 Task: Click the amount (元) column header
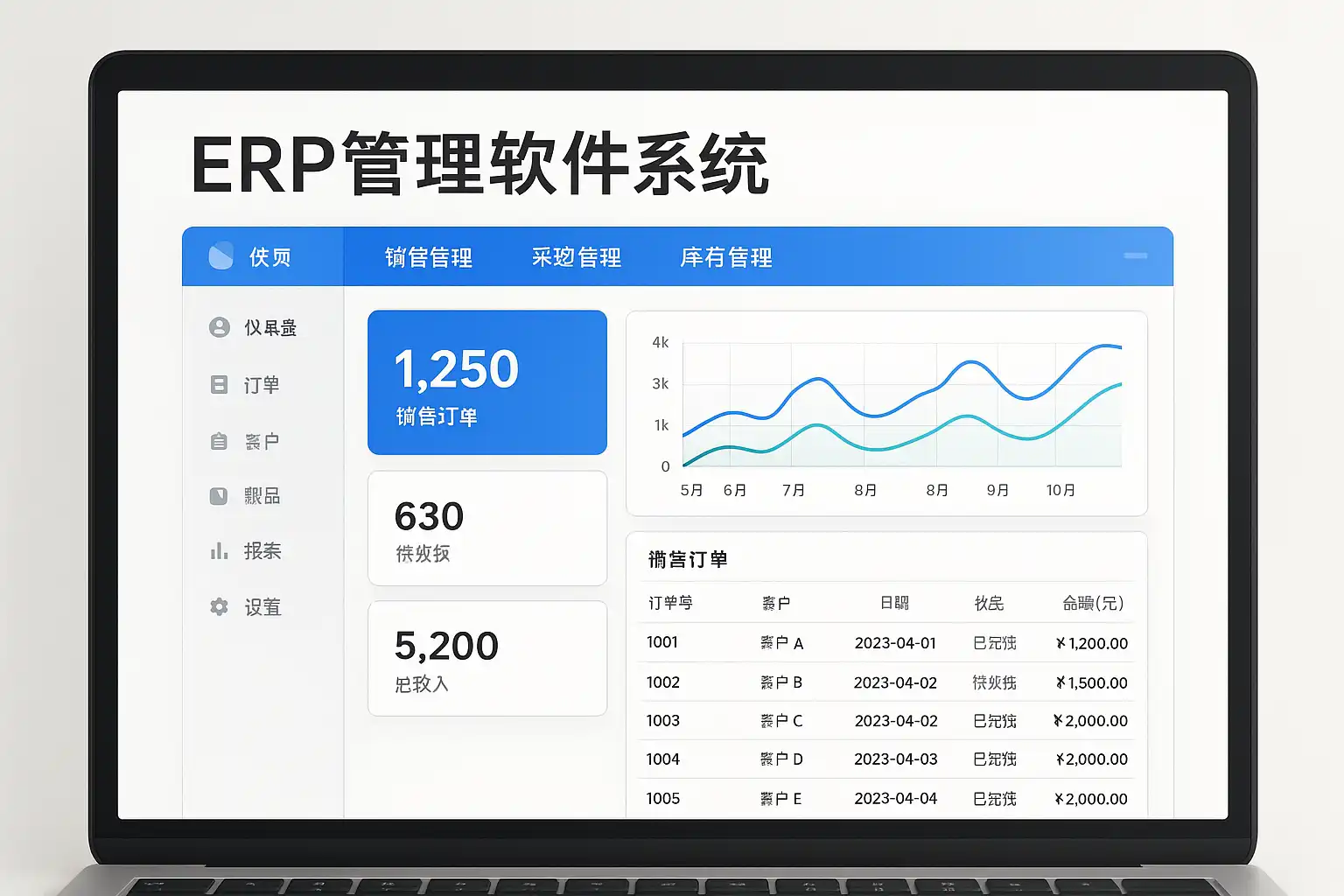pyautogui.click(x=1094, y=603)
